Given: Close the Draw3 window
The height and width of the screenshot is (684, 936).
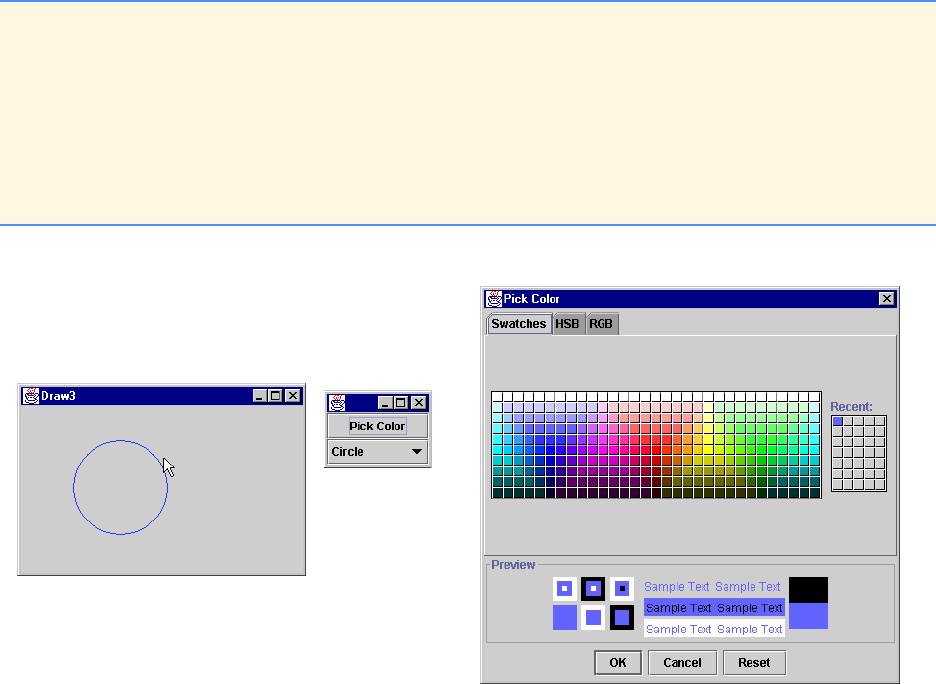Looking at the screenshot, I should 292,396.
